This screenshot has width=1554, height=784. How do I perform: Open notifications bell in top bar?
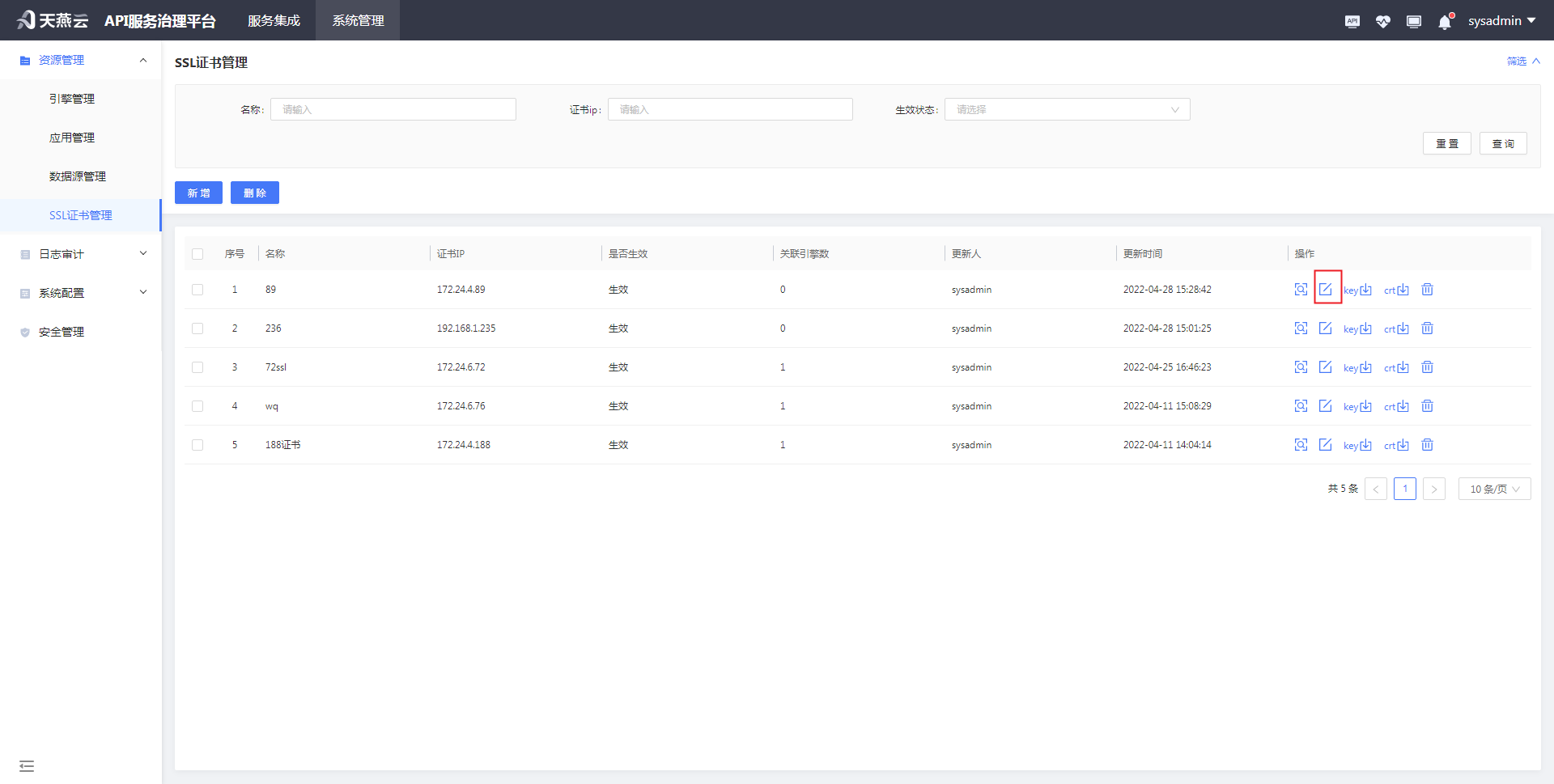1445,22
